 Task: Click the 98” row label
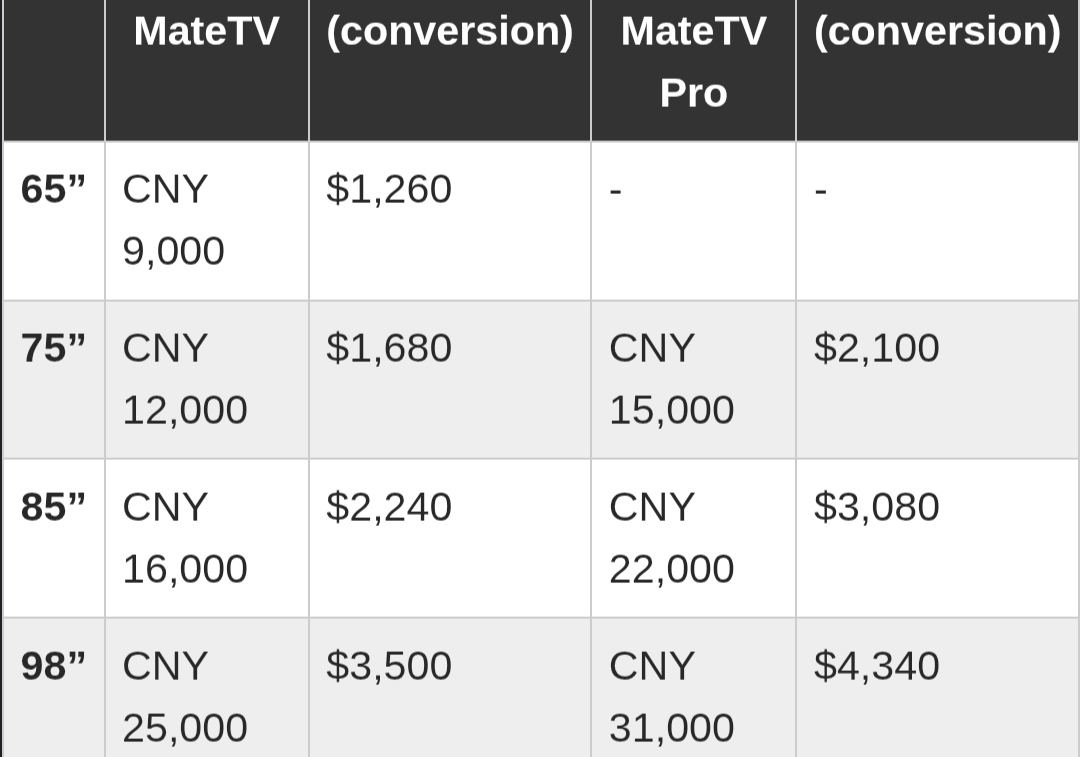(x=53, y=666)
